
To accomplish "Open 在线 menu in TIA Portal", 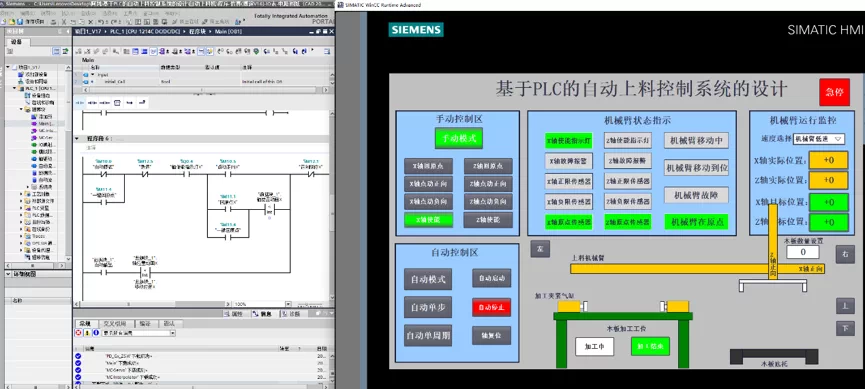I will pyautogui.click(x=88, y=13).
